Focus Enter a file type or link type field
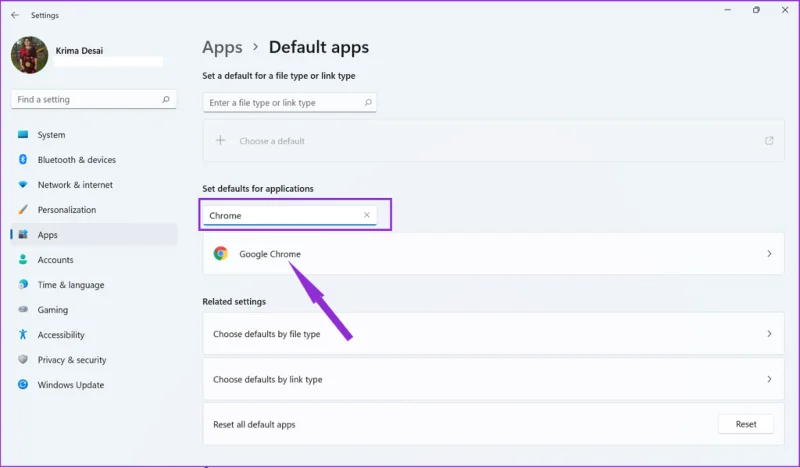This screenshot has width=800, height=468. click(289, 103)
